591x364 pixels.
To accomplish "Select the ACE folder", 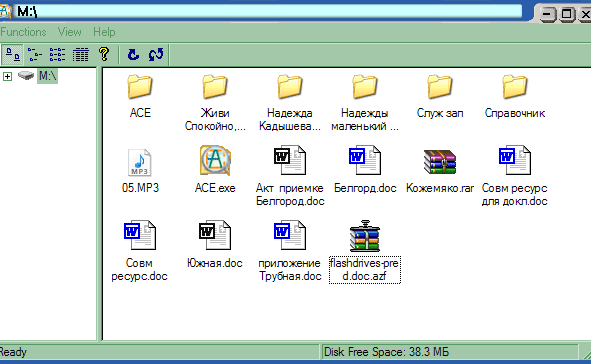I will [140, 97].
